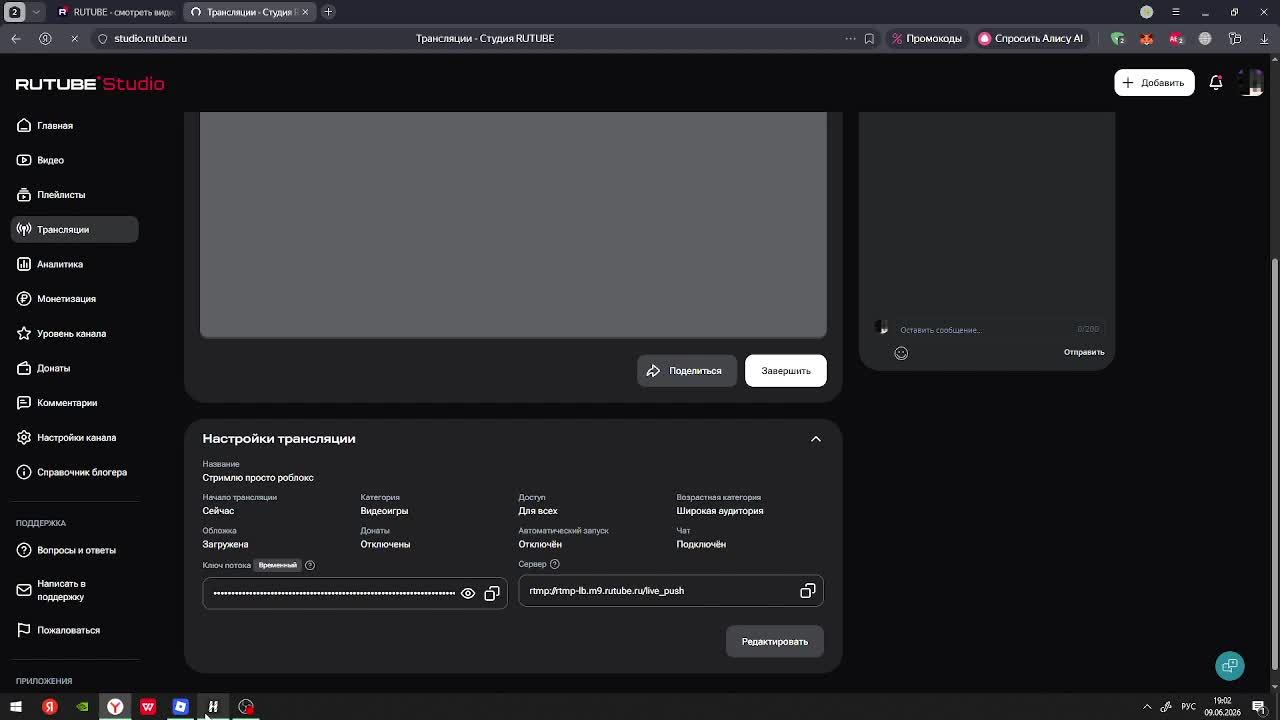Viewport: 1280px width, 720px height.
Task: Click the help icon next to Ключ потока
Action: click(310, 565)
